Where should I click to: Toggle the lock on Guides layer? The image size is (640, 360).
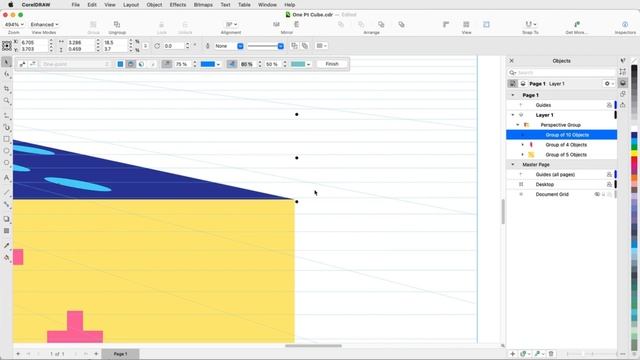[609, 105]
